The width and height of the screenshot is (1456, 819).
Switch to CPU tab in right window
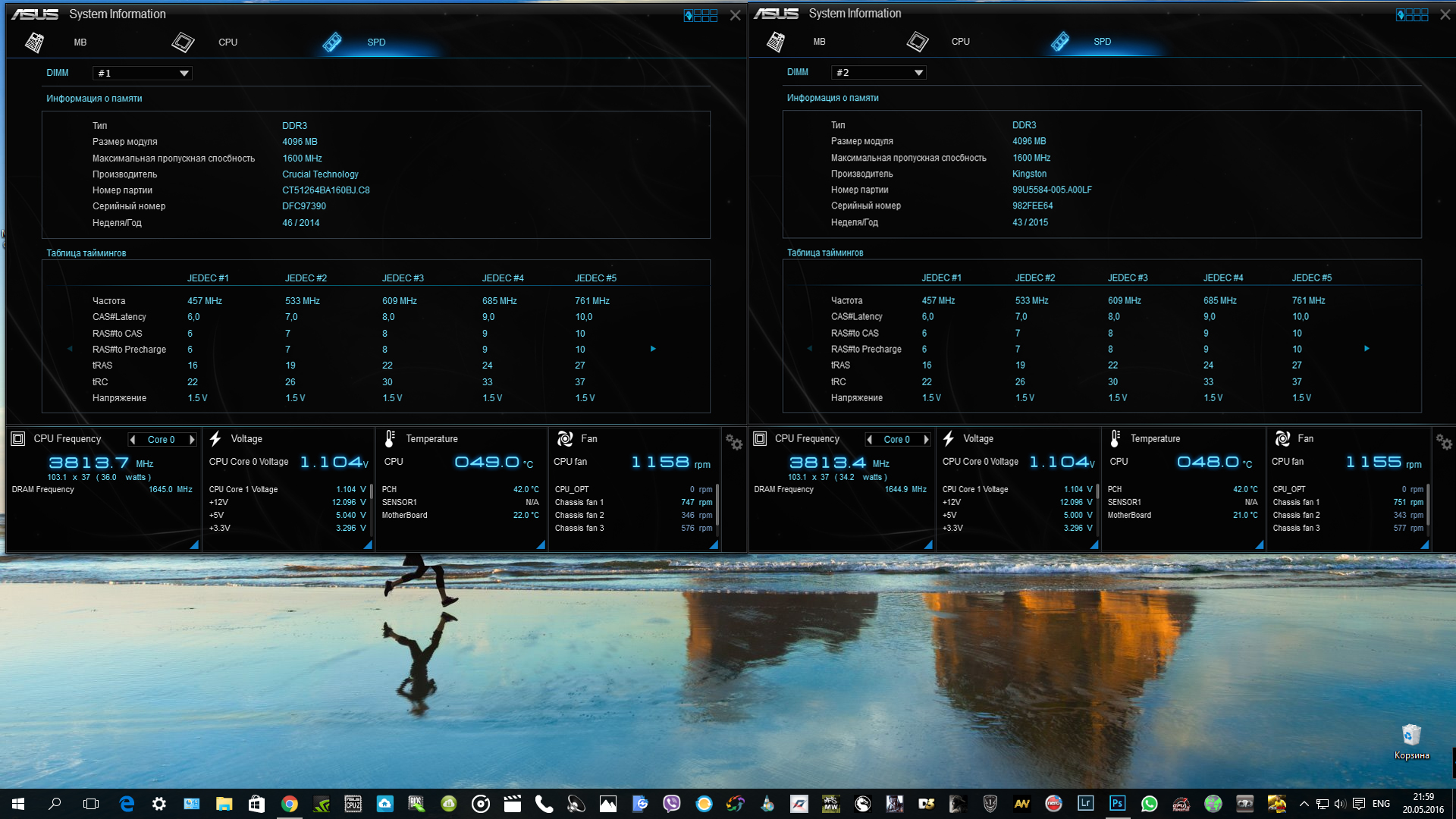point(960,42)
